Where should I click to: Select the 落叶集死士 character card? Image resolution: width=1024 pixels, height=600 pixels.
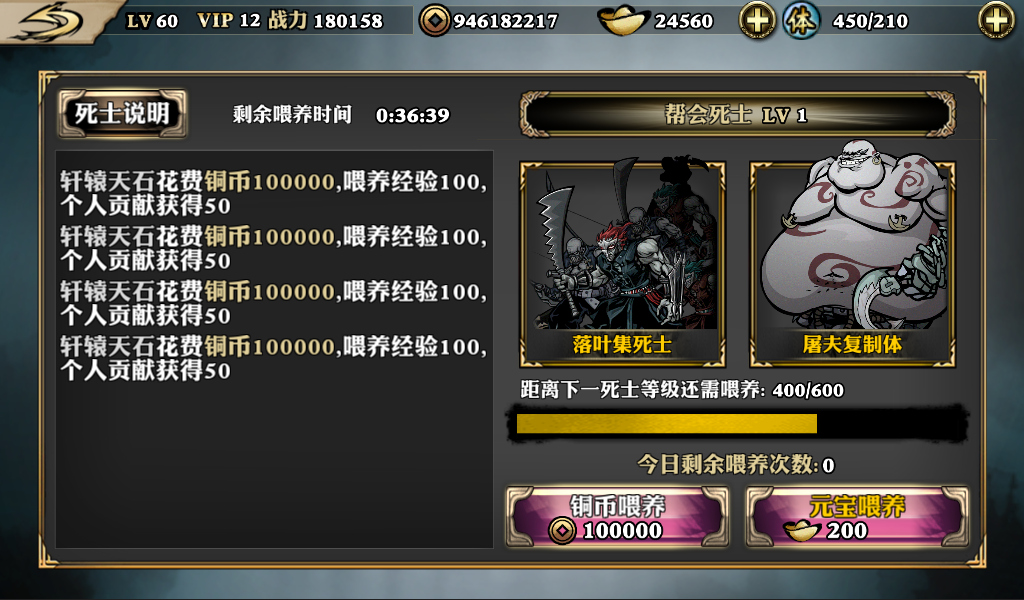tap(622, 262)
